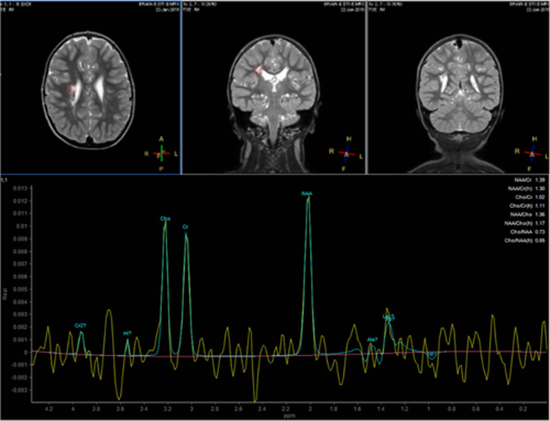Click the mI? peak label

coord(127,333)
